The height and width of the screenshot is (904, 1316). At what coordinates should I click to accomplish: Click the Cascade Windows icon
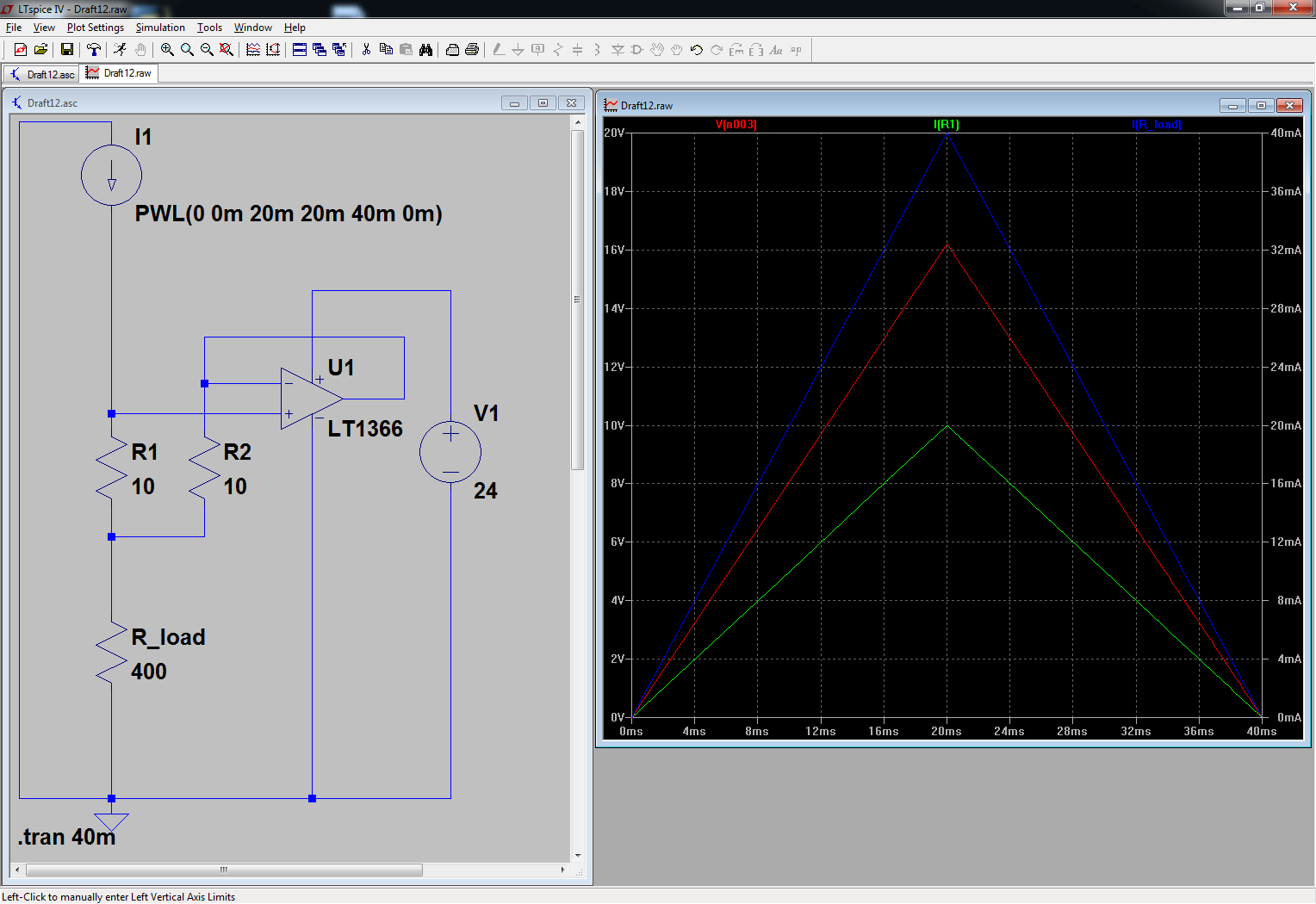point(320,50)
